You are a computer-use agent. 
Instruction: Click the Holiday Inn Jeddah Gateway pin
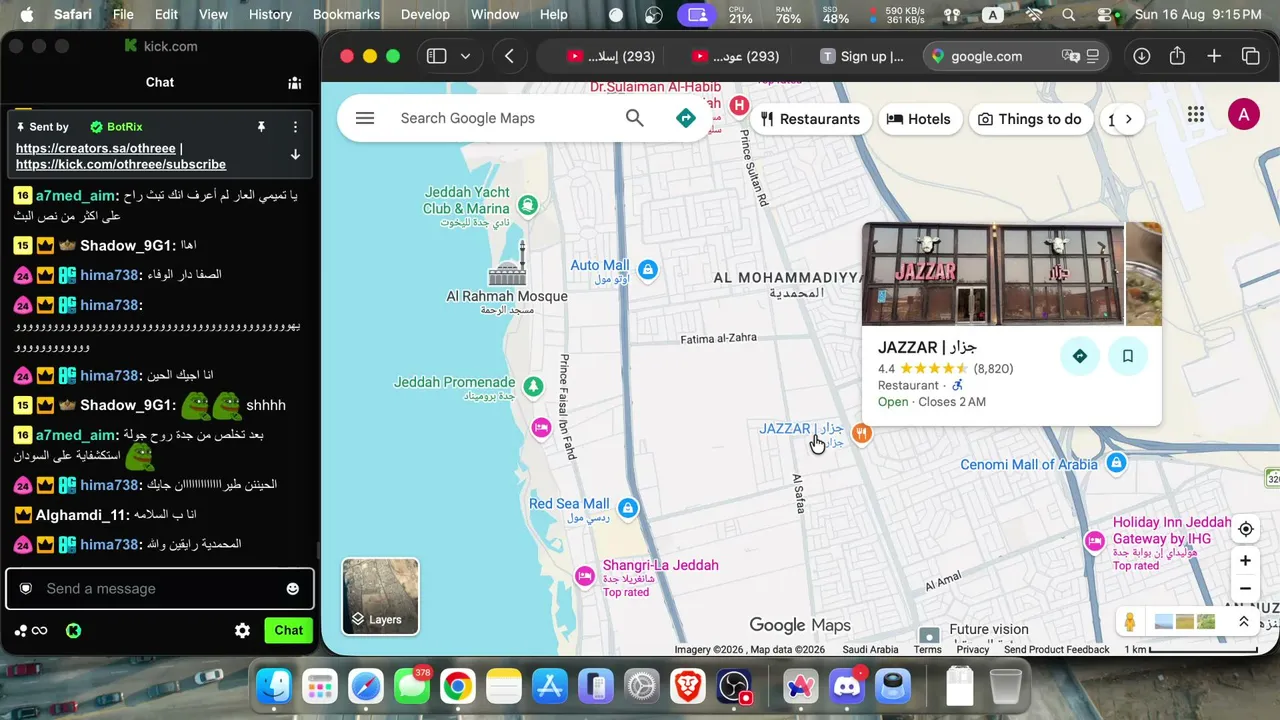pyautogui.click(x=1095, y=541)
